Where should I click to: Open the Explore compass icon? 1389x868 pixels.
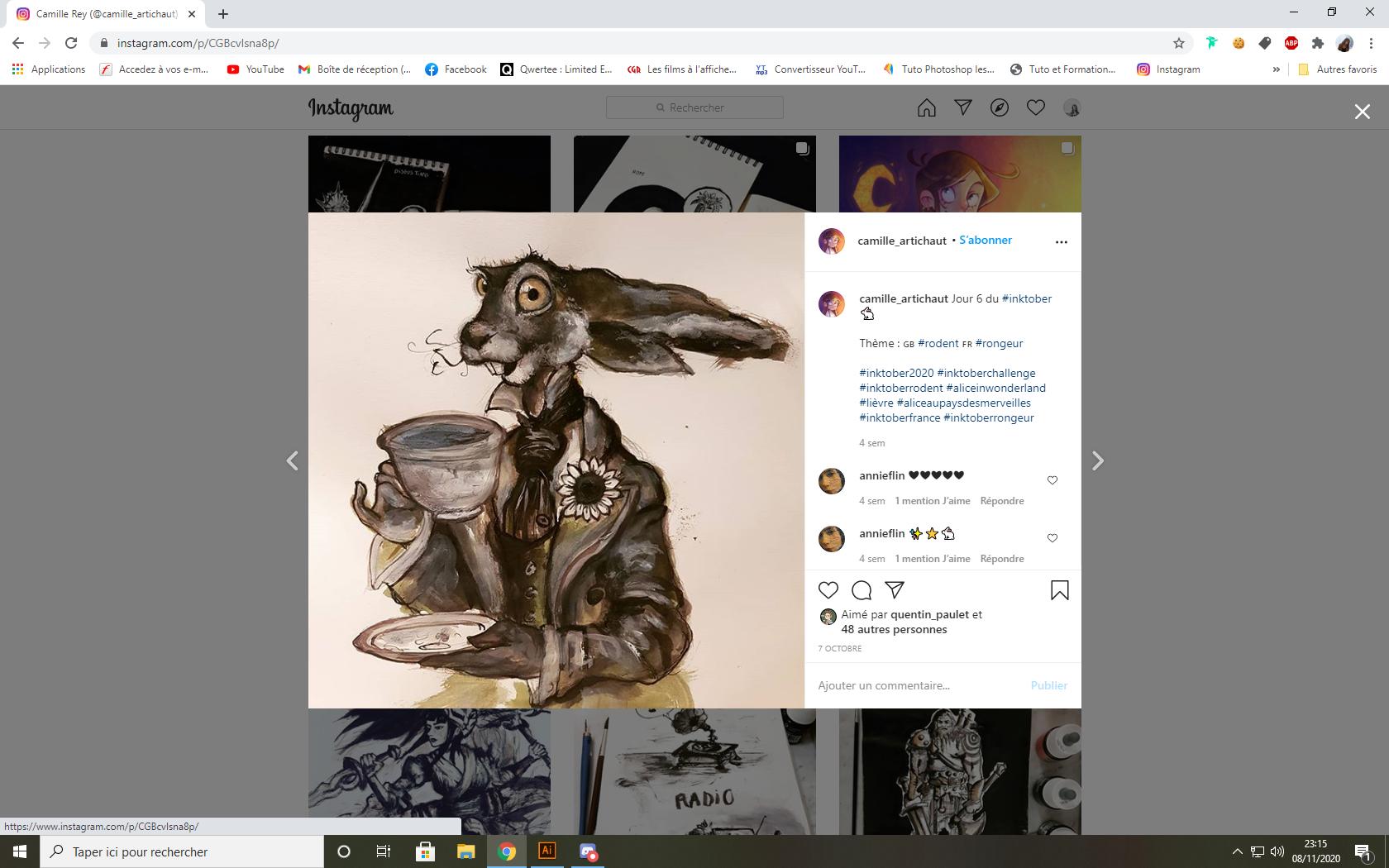[1000, 108]
